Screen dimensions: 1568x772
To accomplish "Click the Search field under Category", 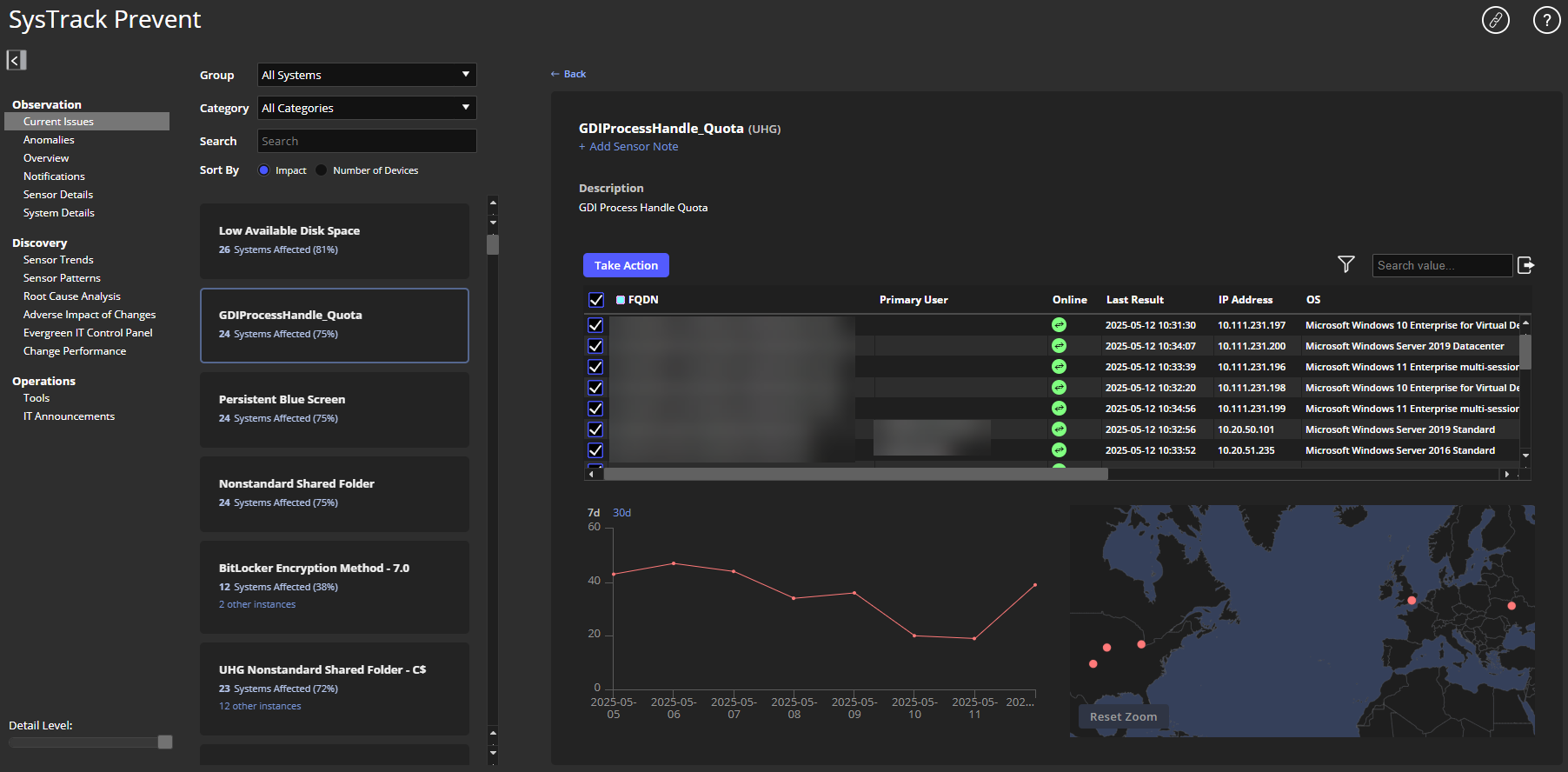I will (367, 141).
